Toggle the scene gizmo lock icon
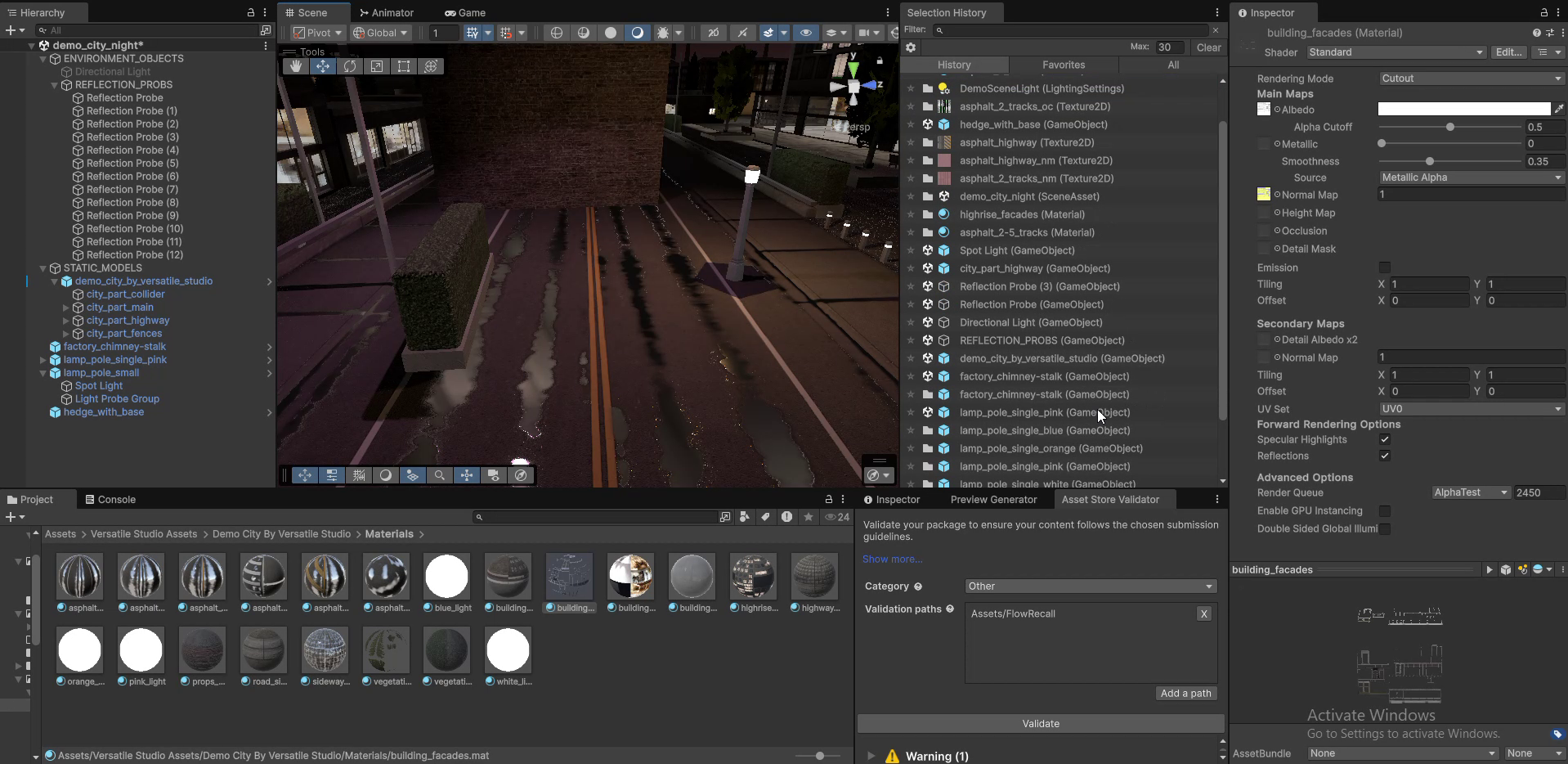This screenshot has height=764, width=1568. 880,61
